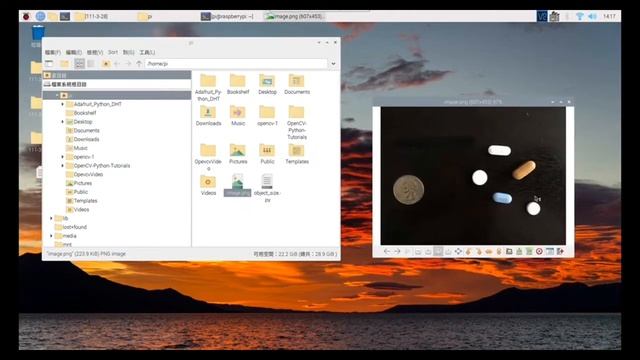Open the File (F) menu
Image resolution: width=640 pixels, height=360 pixels.
click(x=53, y=52)
